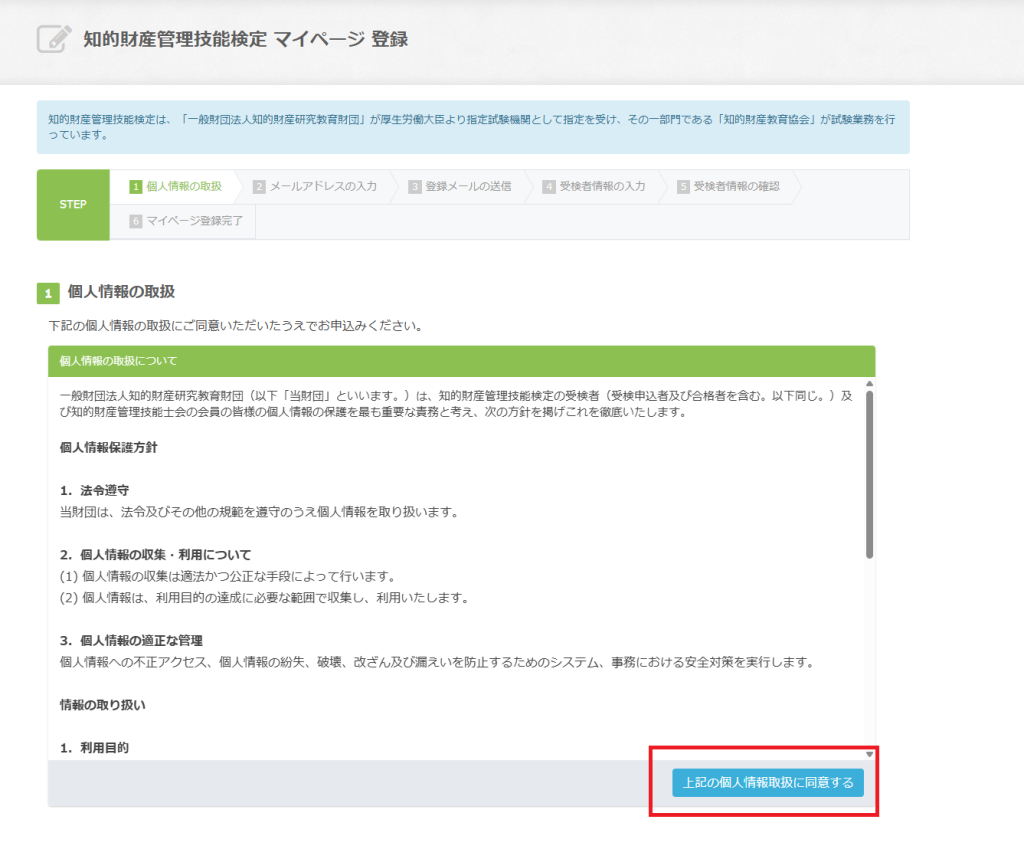Image resolution: width=1024 pixels, height=859 pixels.
Task: Click the page title 知的財産管理技能検定 マイページ 登録
Action: (x=245, y=40)
